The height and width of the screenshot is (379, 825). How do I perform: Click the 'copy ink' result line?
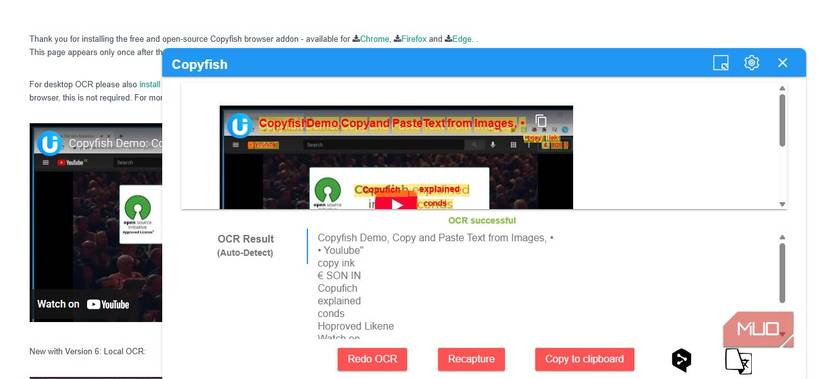point(336,263)
